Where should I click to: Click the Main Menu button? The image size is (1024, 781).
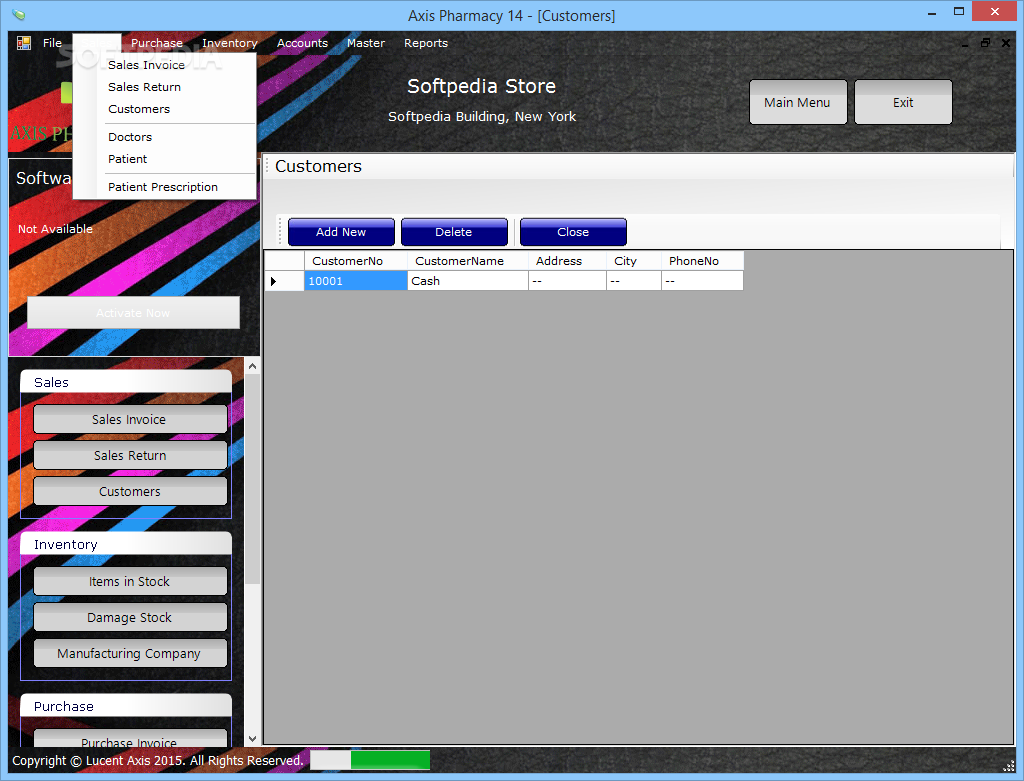pyautogui.click(x=797, y=103)
